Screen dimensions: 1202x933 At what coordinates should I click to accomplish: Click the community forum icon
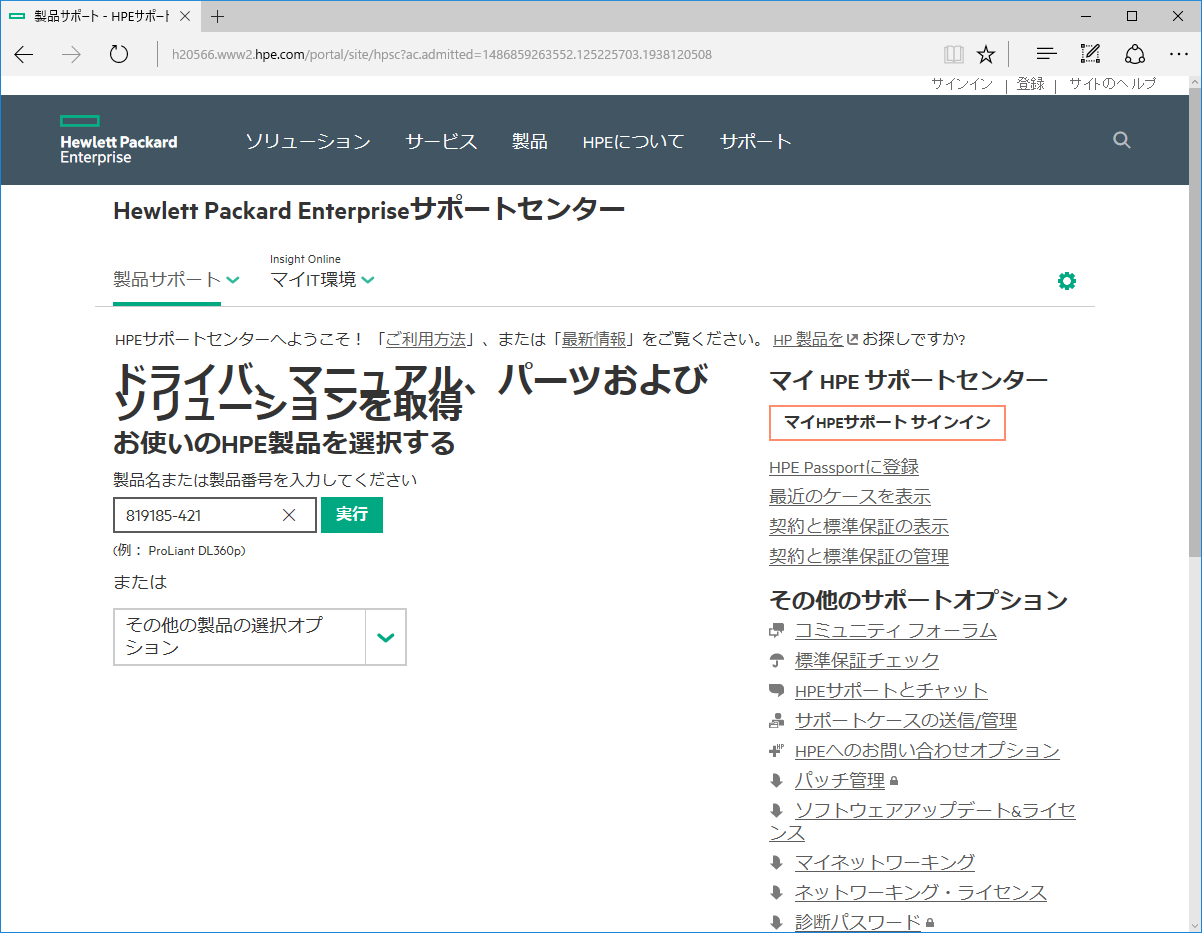(x=776, y=631)
